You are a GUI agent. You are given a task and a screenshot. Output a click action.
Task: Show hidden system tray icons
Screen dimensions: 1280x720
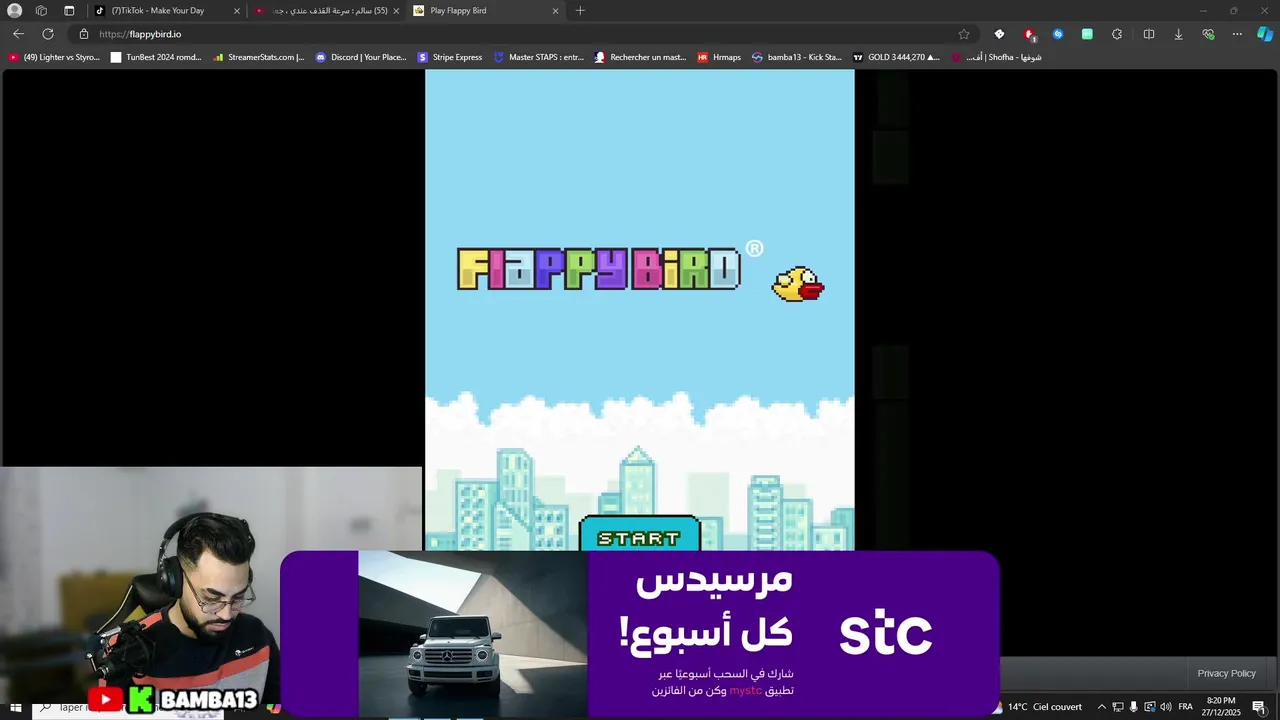point(1102,707)
